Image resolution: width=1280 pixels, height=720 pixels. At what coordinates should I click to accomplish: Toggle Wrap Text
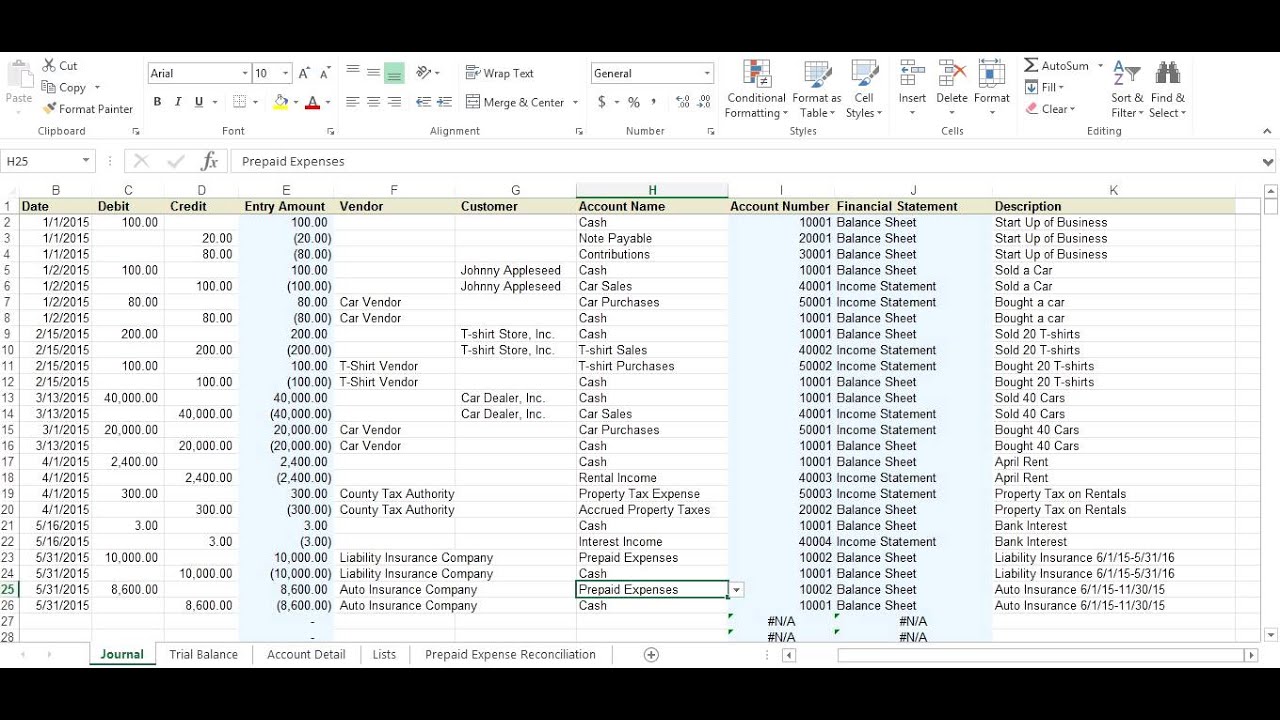500,73
